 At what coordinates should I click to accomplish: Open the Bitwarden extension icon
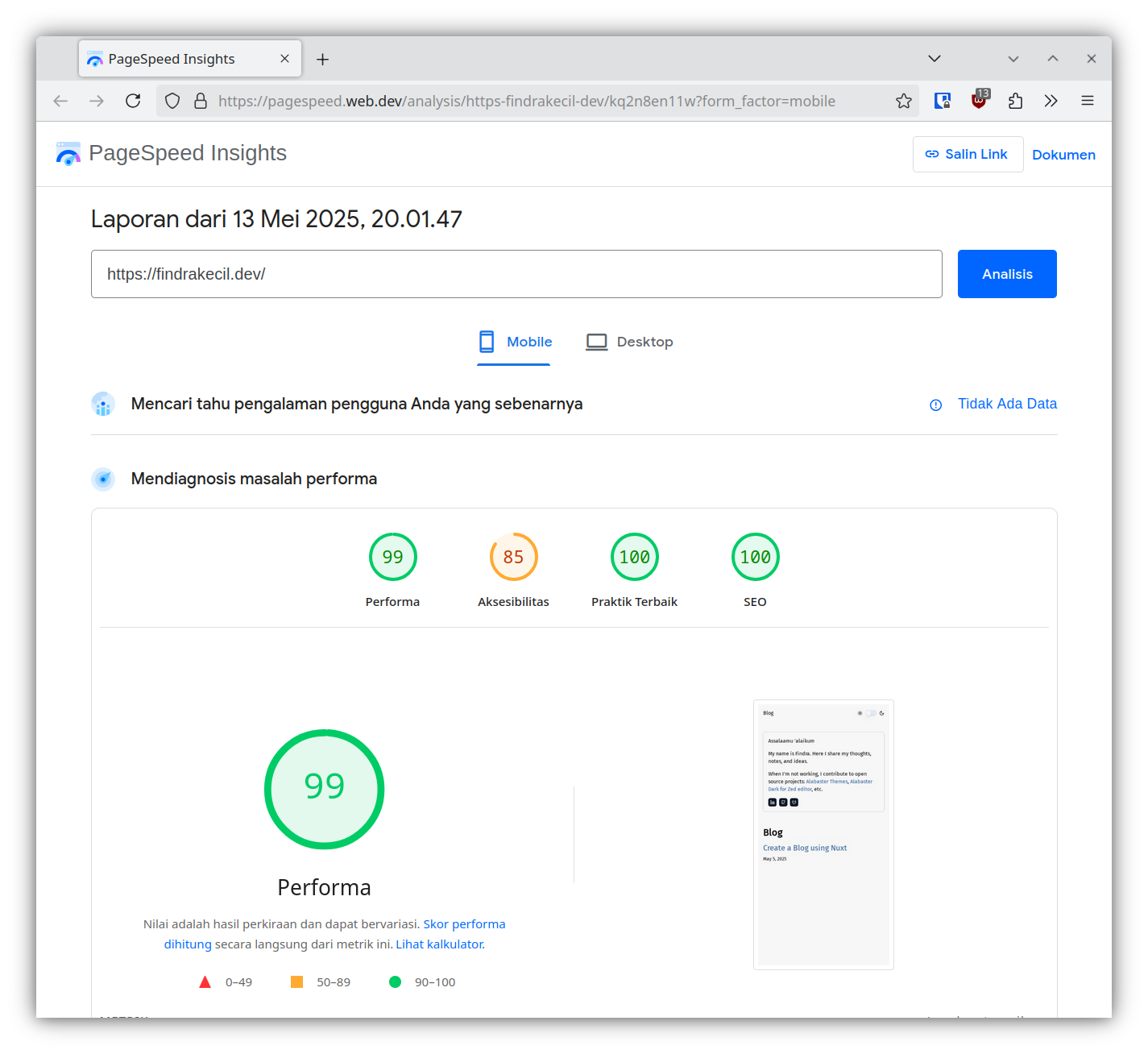pyautogui.click(x=943, y=101)
